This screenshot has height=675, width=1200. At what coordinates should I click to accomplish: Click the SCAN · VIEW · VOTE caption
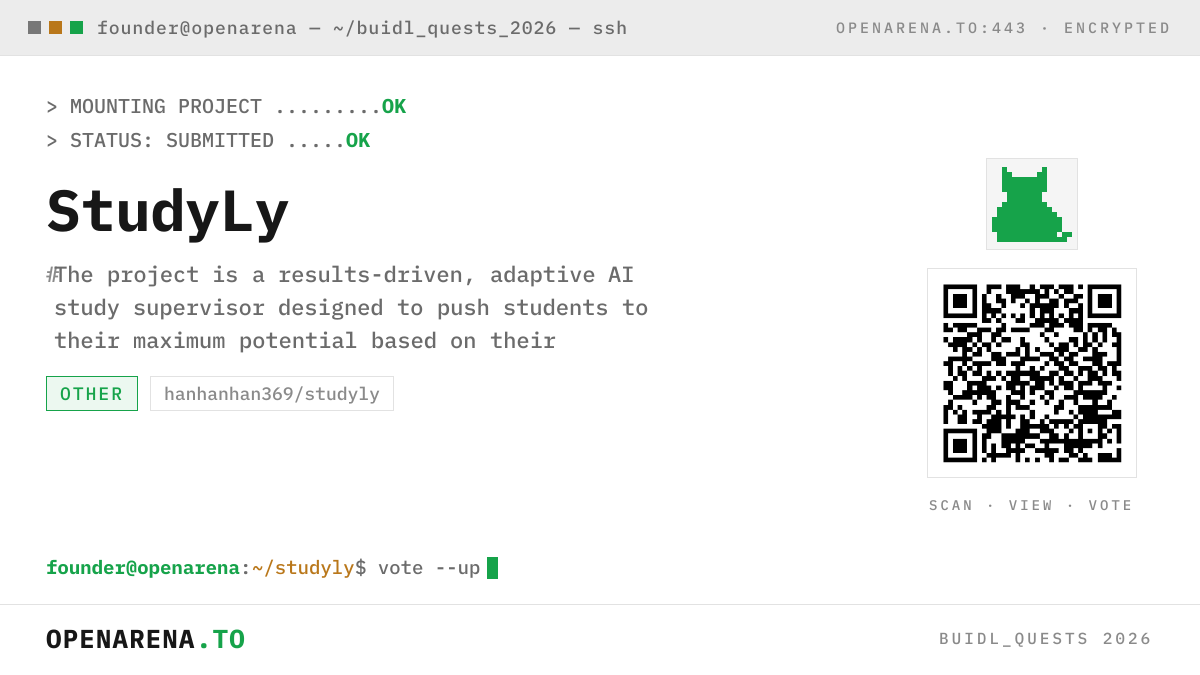(x=1031, y=506)
